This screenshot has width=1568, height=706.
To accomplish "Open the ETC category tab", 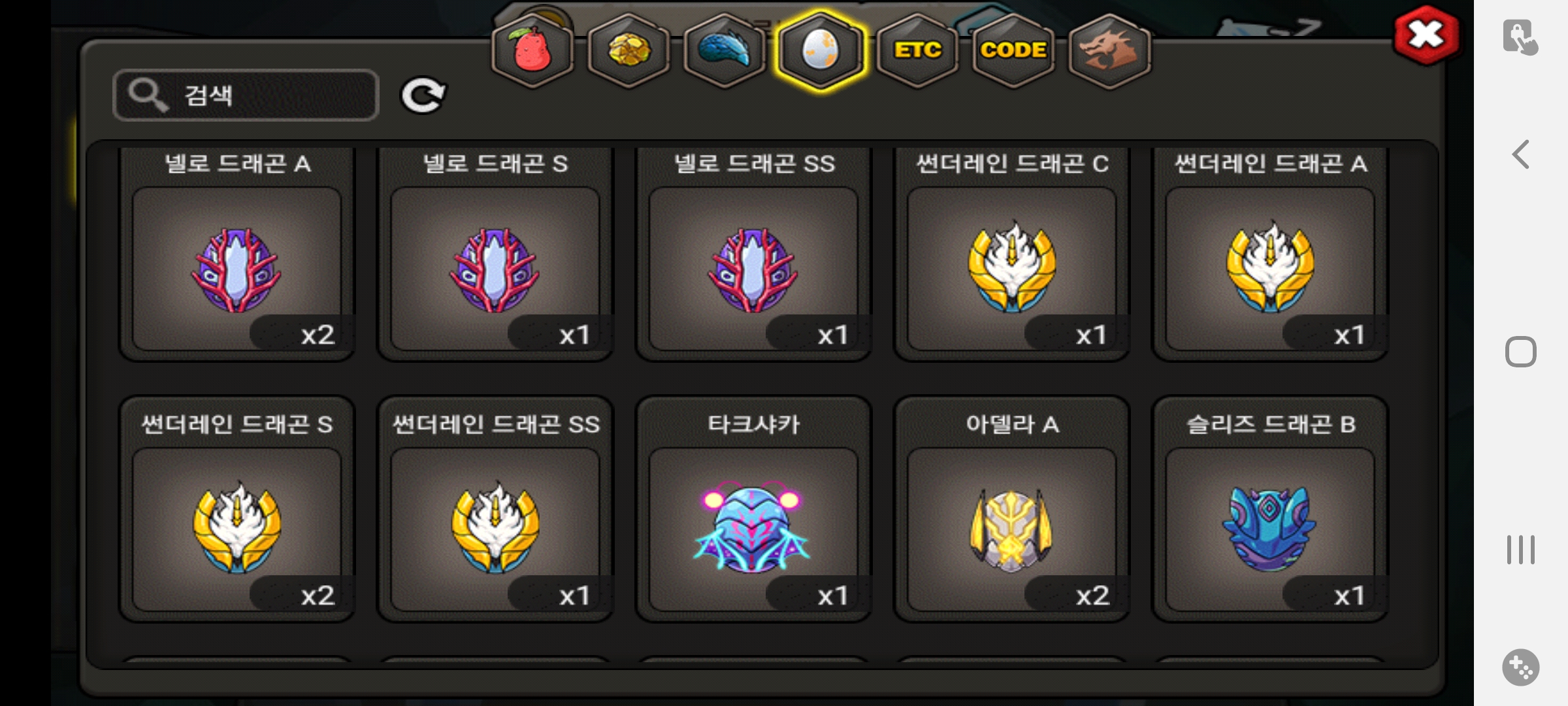I will click(917, 50).
